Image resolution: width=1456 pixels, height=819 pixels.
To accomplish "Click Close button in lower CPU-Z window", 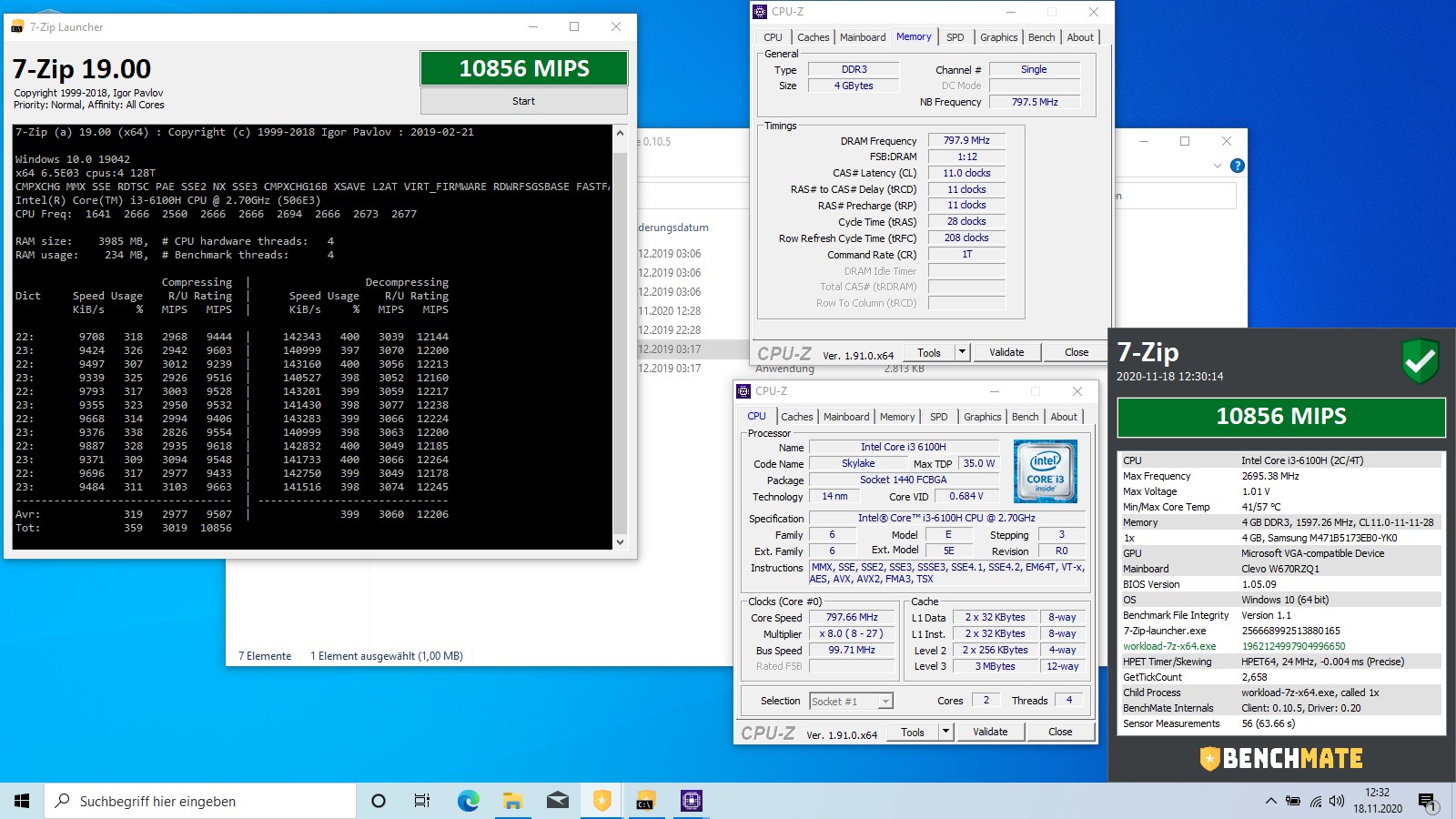I will click(1060, 732).
